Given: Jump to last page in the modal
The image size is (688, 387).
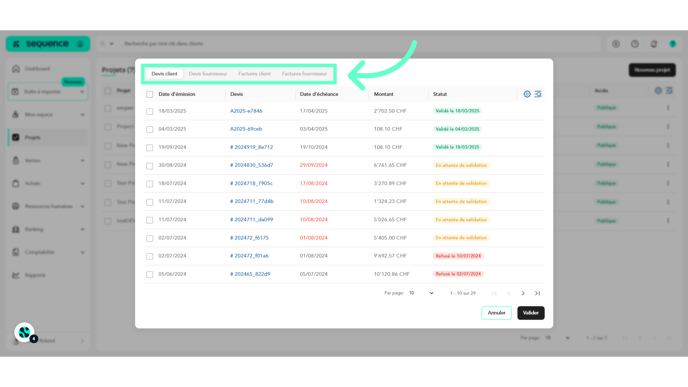Looking at the screenshot, I should 538,293.
